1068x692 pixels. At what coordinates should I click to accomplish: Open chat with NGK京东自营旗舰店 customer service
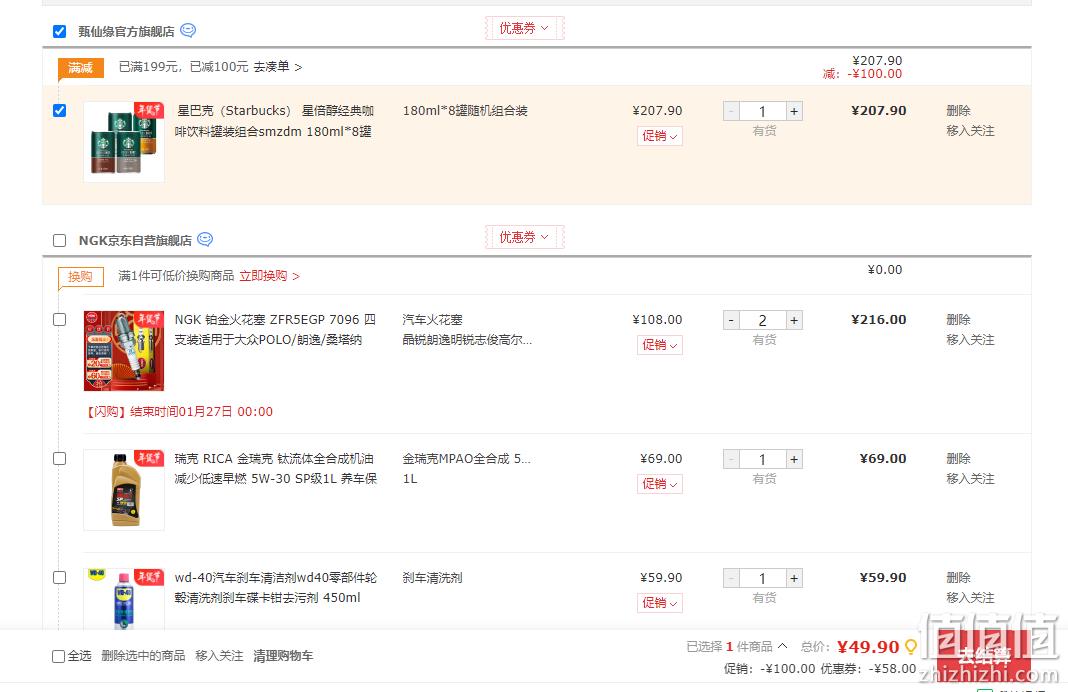pyautogui.click(x=205, y=240)
